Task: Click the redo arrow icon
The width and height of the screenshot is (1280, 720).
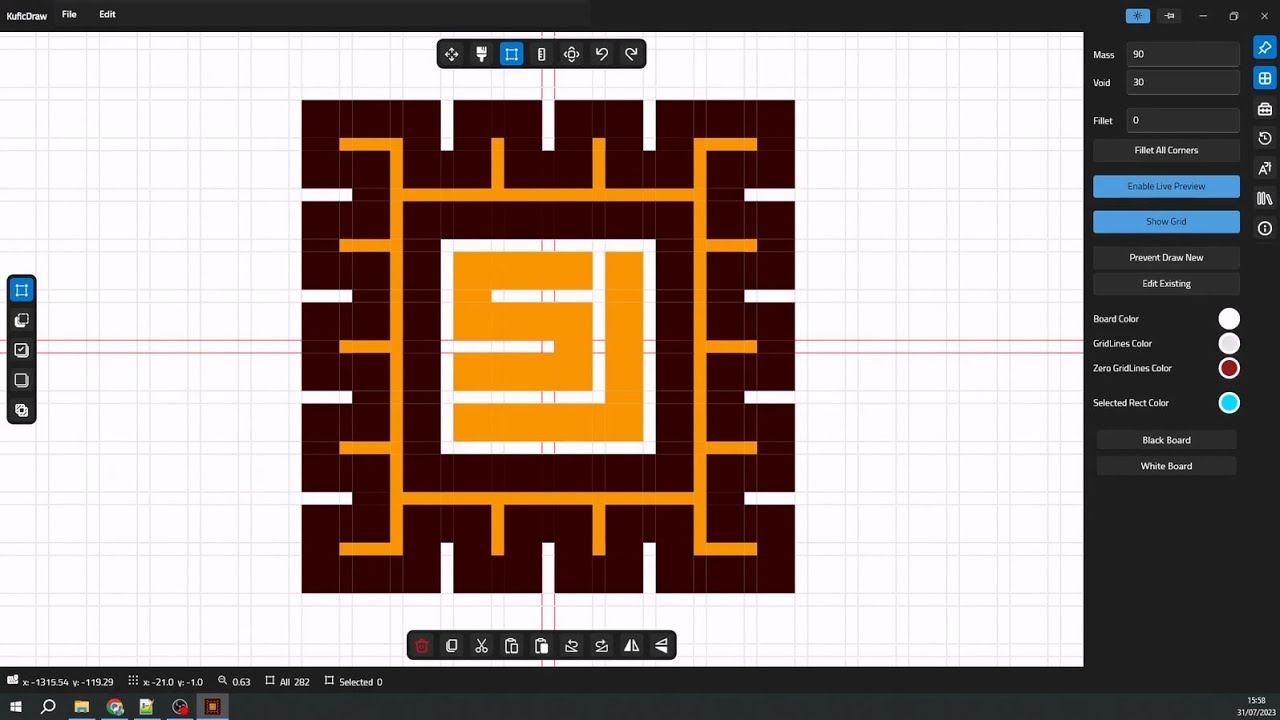Action: pyautogui.click(x=631, y=54)
